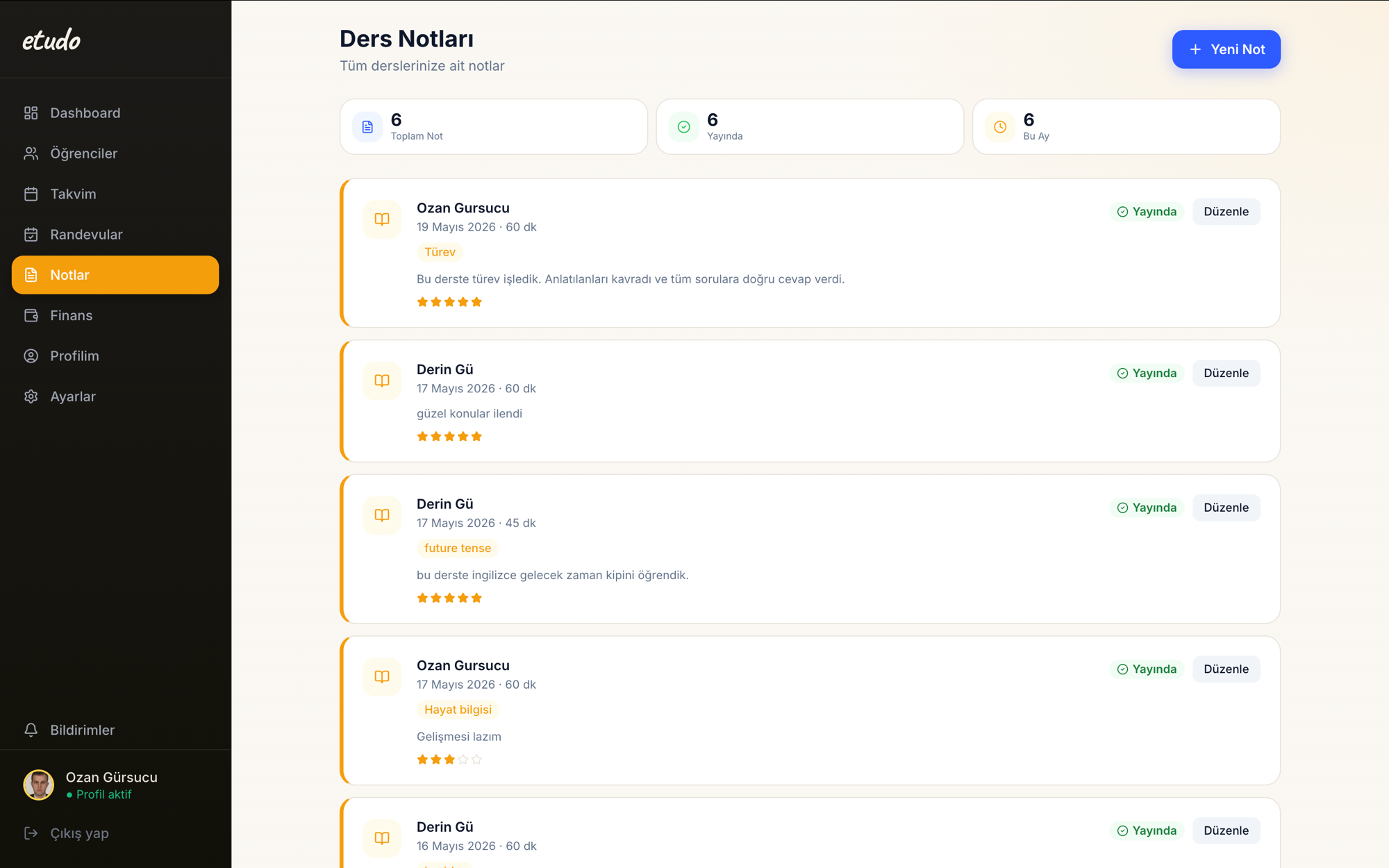Click Düzenle on the future tense note
Screen dimensions: 1389x868
click(1226, 508)
